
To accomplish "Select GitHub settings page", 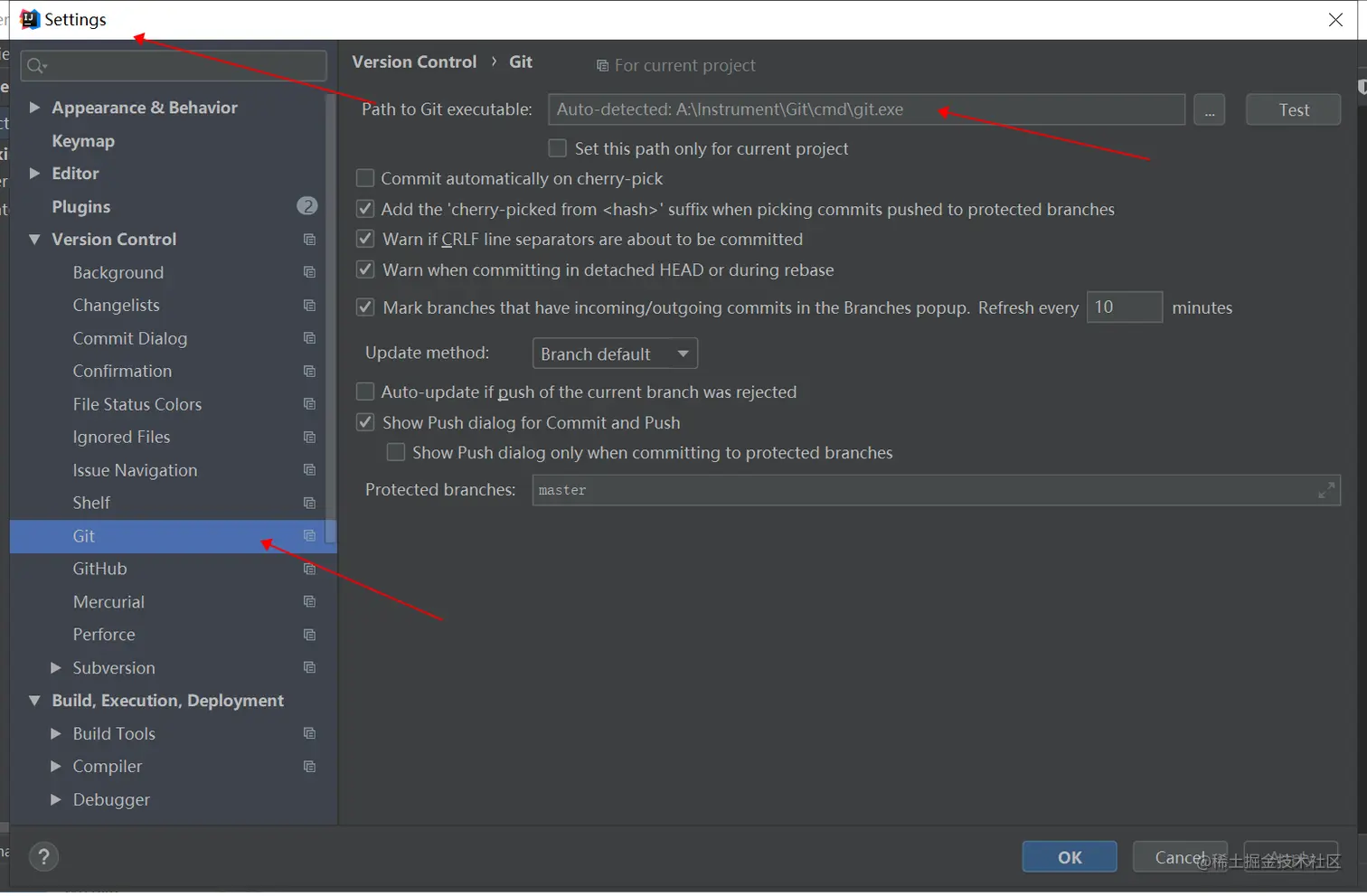I will tap(100, 569).
